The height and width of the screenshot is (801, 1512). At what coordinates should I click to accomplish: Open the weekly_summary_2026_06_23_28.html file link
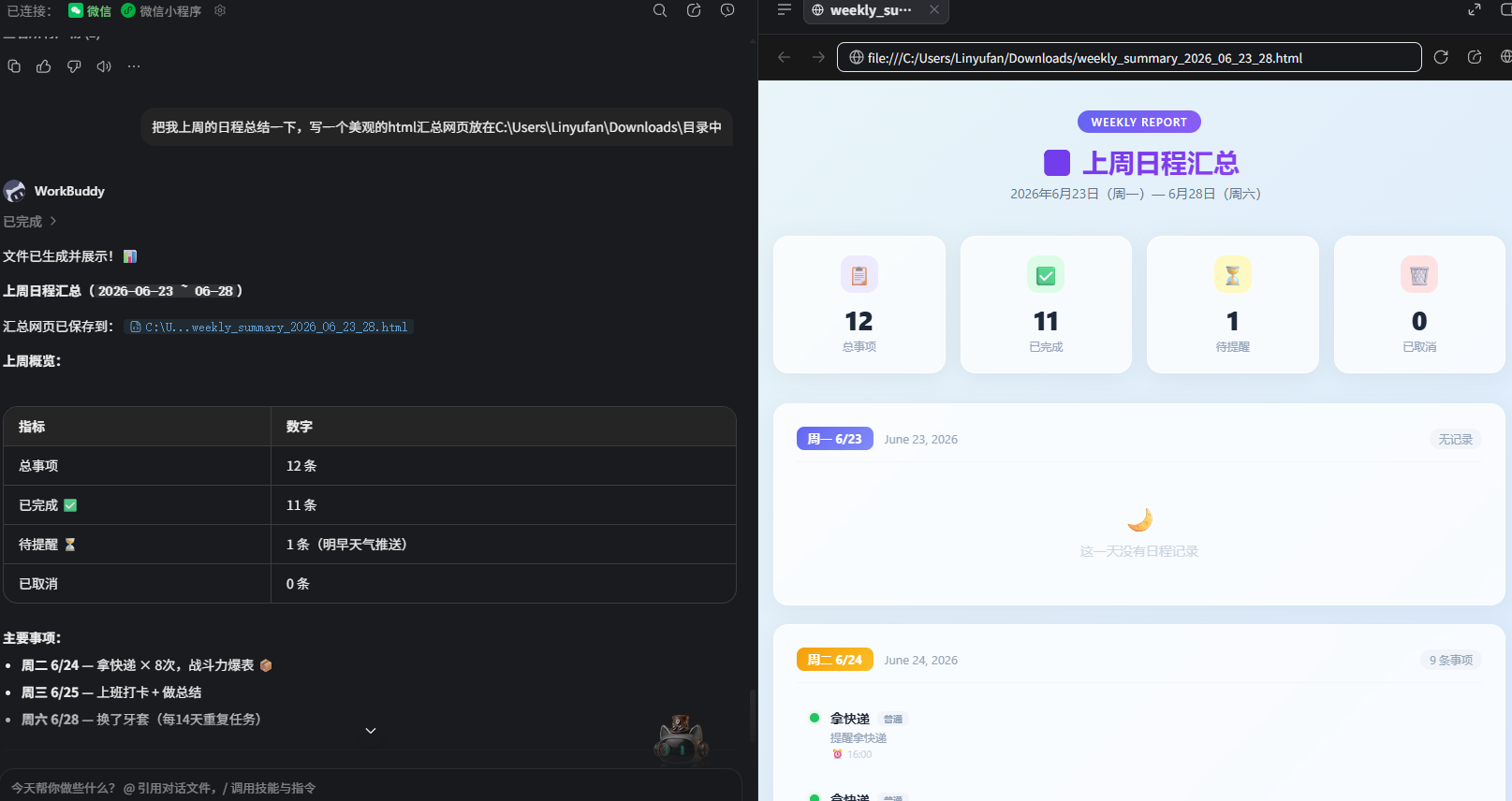[x=269, y=328]
